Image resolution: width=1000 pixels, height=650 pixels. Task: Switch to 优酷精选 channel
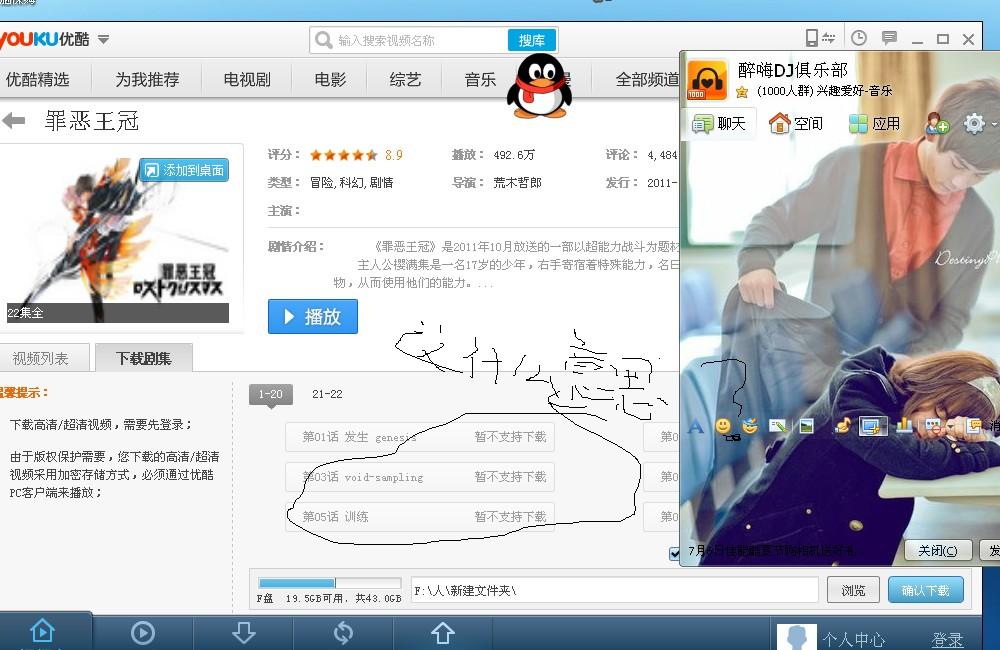pos(38,80)
